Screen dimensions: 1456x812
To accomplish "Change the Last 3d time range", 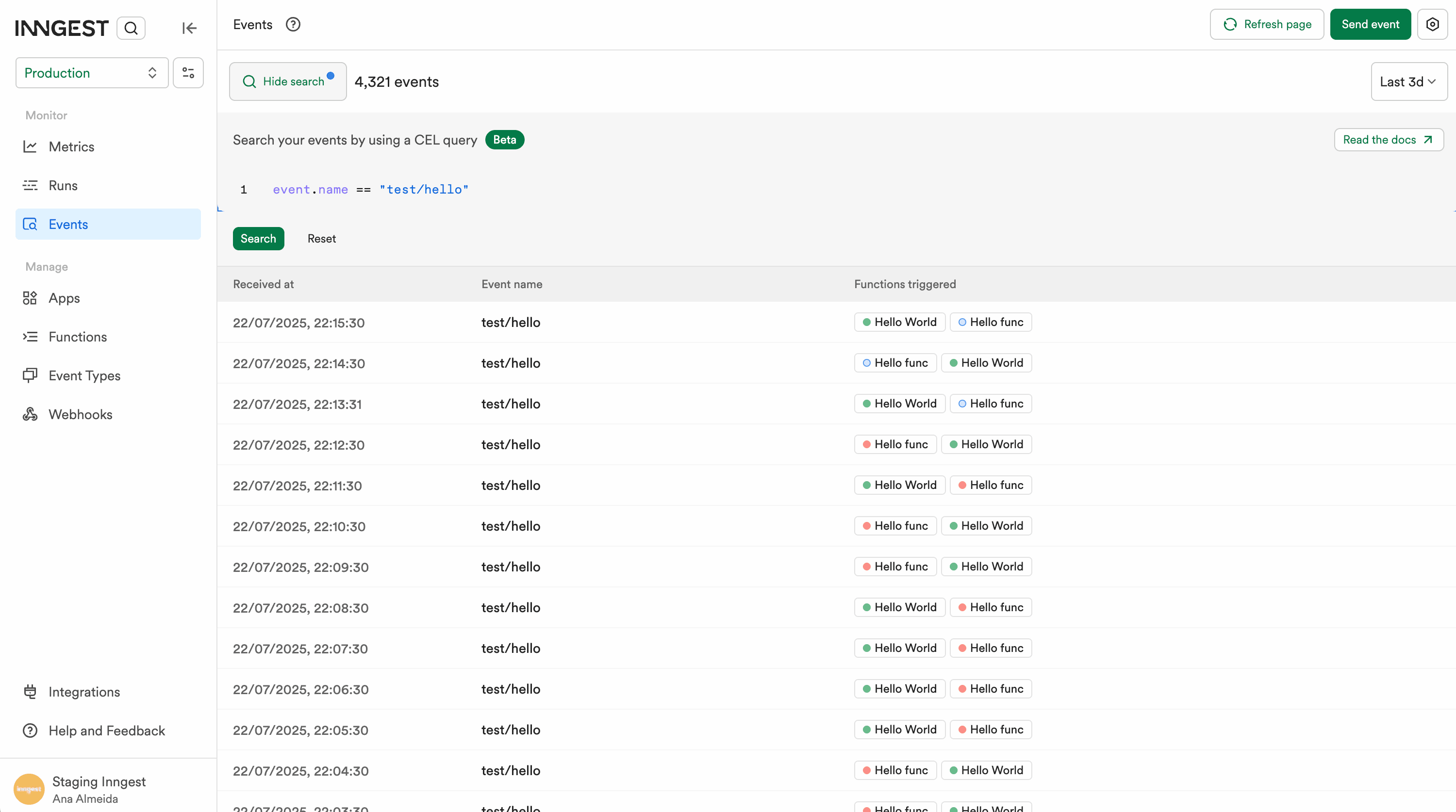I will pyautogui.click(x=1408, y=81).
